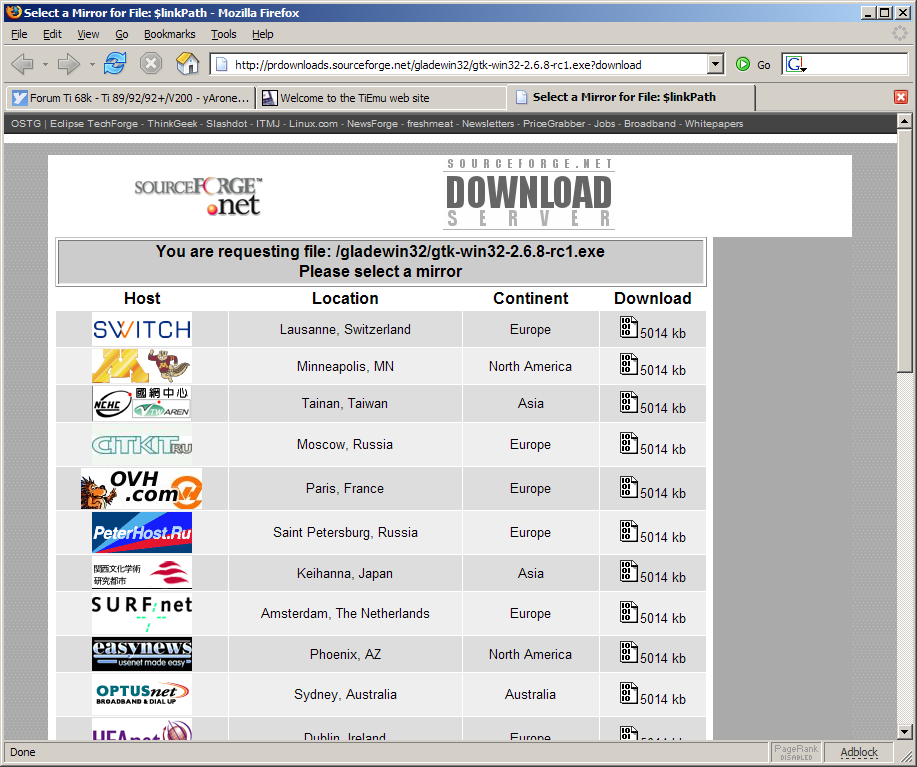Screen dimensions: 917x767
Task: Open the File menu
Action: coord(19,34)
